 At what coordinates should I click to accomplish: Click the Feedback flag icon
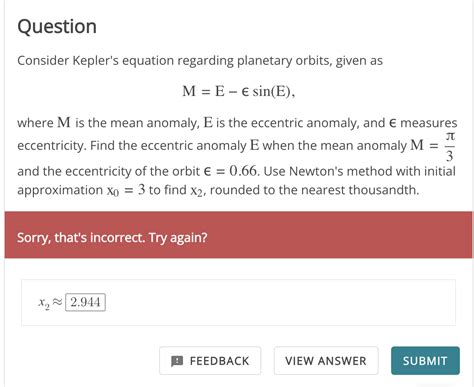177,361
